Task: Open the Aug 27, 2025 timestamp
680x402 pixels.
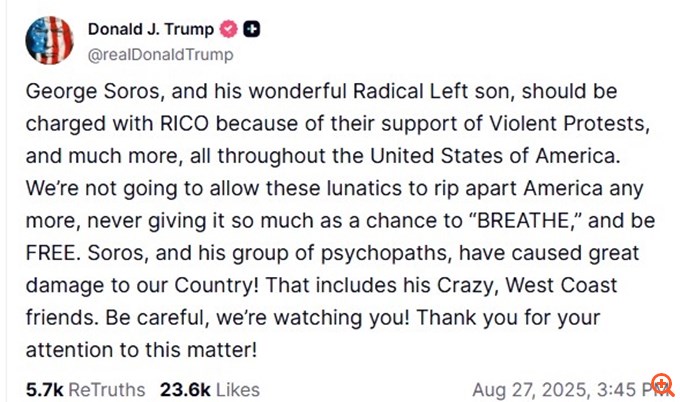Action: 571,390
